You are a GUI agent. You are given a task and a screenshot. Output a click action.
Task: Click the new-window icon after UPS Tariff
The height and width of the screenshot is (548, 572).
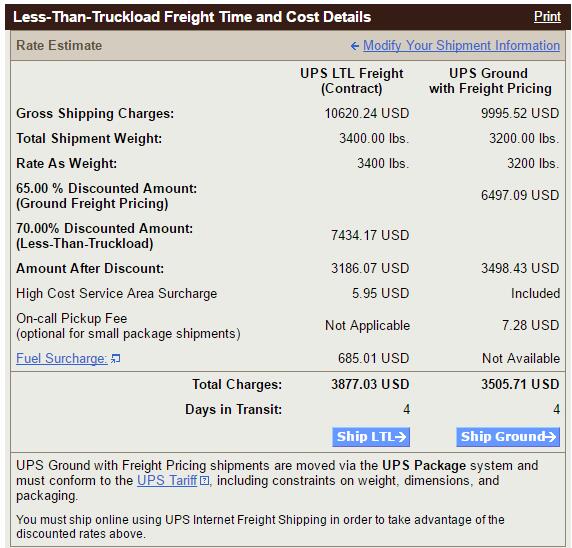point(205,481)
